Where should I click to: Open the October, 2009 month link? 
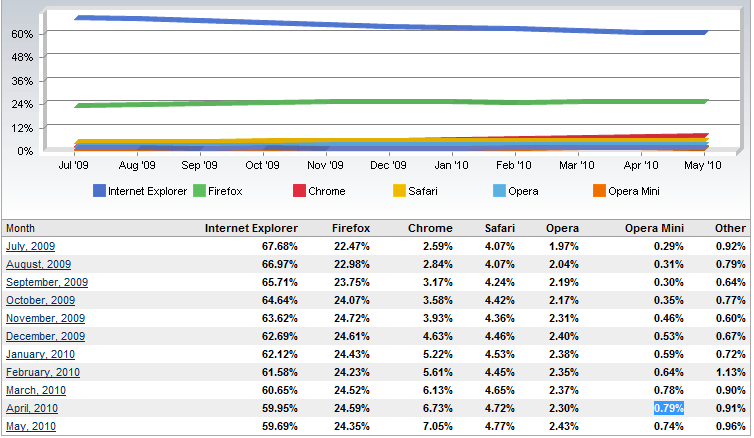tap(40, 300)
